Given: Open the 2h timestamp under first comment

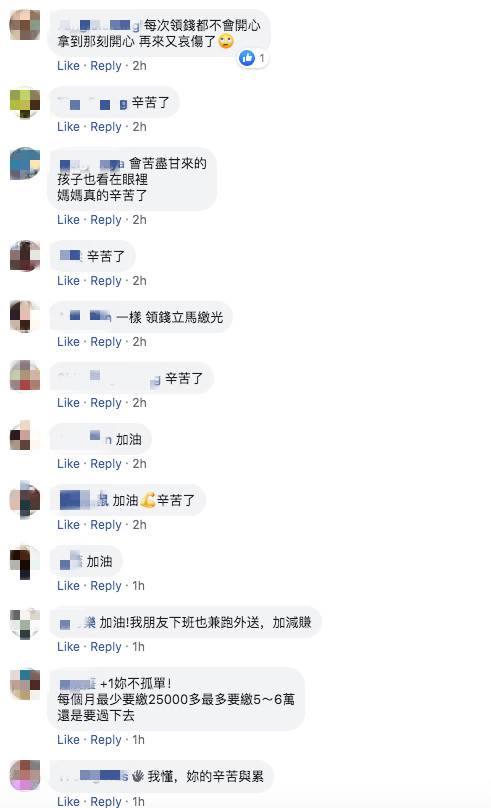Looking at the screenshot, I should click(x=140, y=66).
